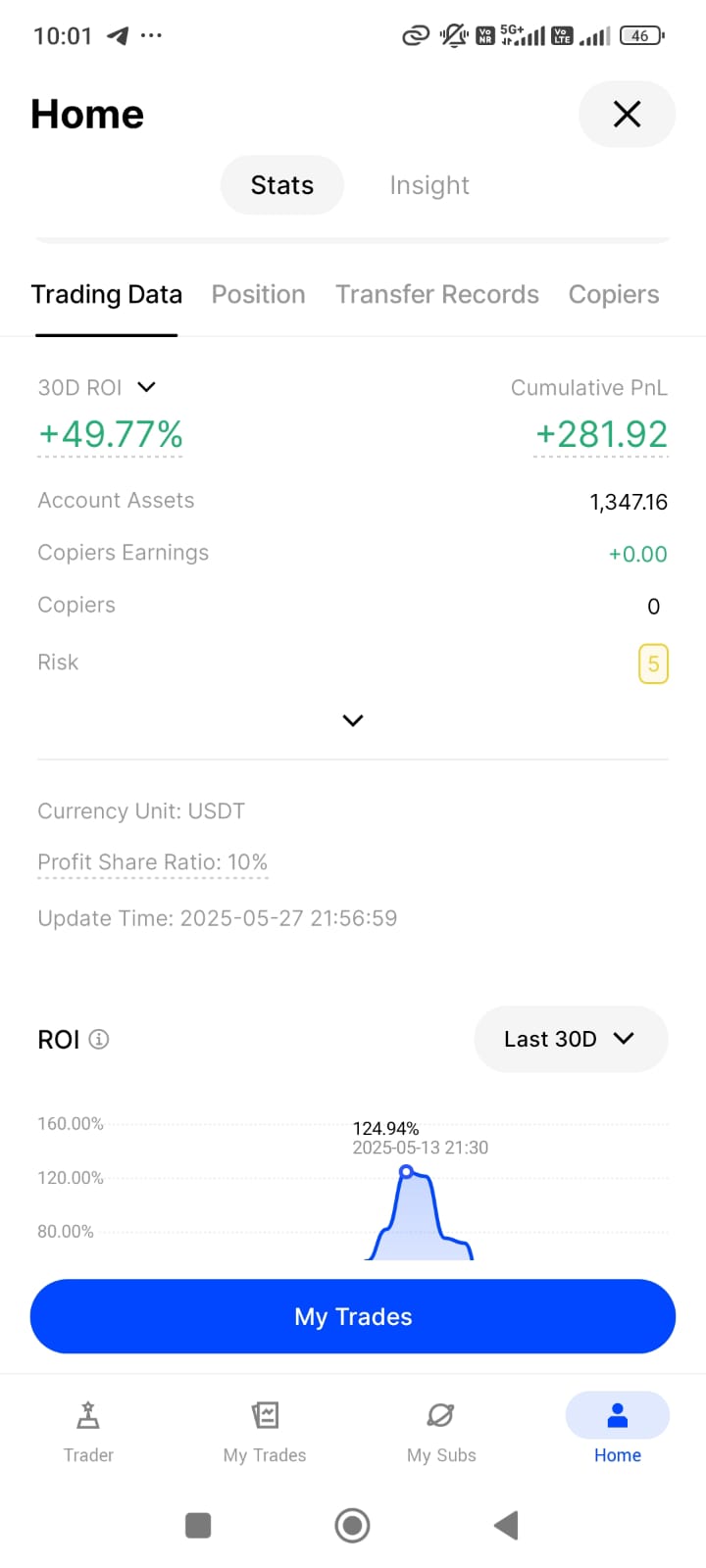Tap the Android recent apps square
The image size is (706, 1568).
pos(198,1525)
